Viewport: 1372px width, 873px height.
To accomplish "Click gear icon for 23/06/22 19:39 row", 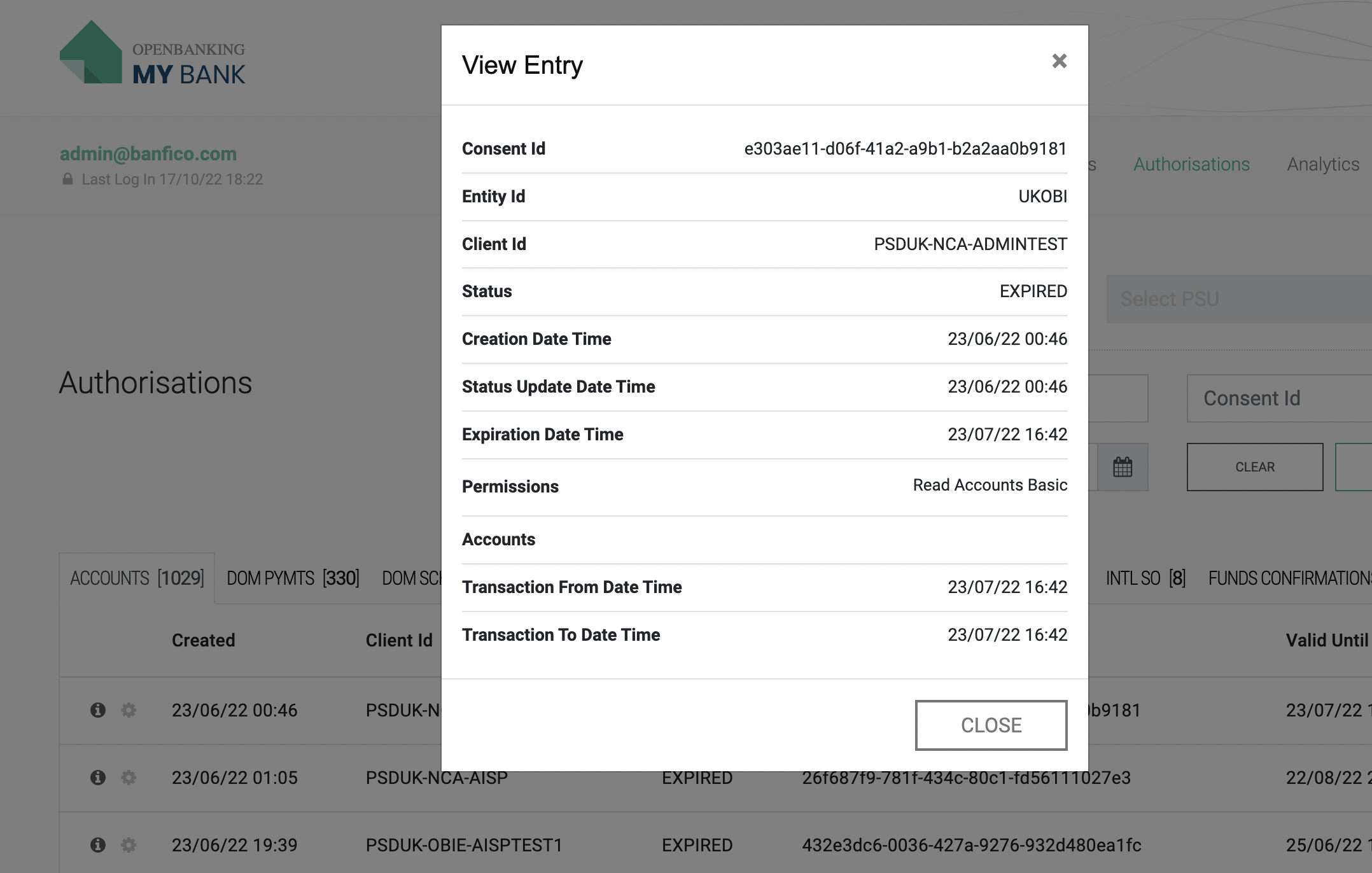I will [129, 844].
